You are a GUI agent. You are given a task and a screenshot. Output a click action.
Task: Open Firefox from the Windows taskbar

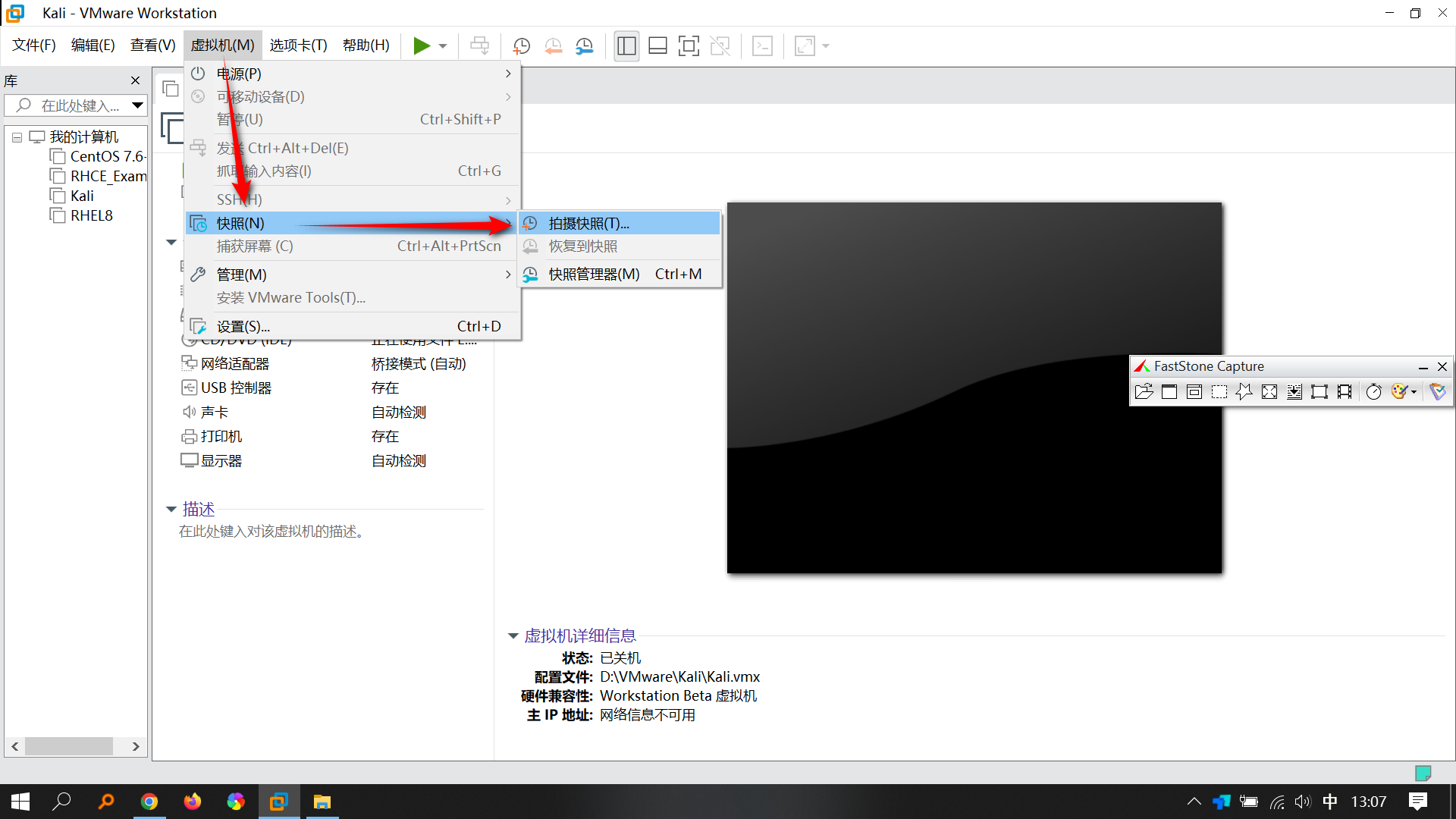coord(193,802)
